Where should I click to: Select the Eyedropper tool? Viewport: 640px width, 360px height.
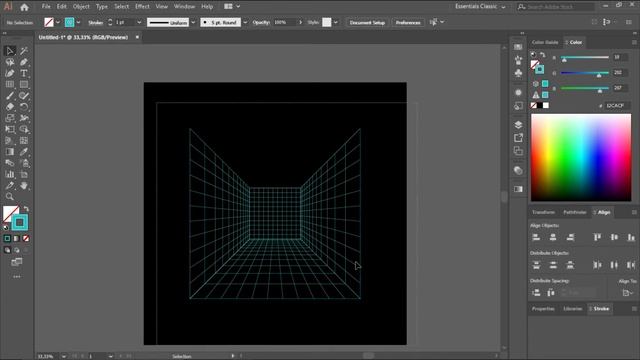[24, 152]
